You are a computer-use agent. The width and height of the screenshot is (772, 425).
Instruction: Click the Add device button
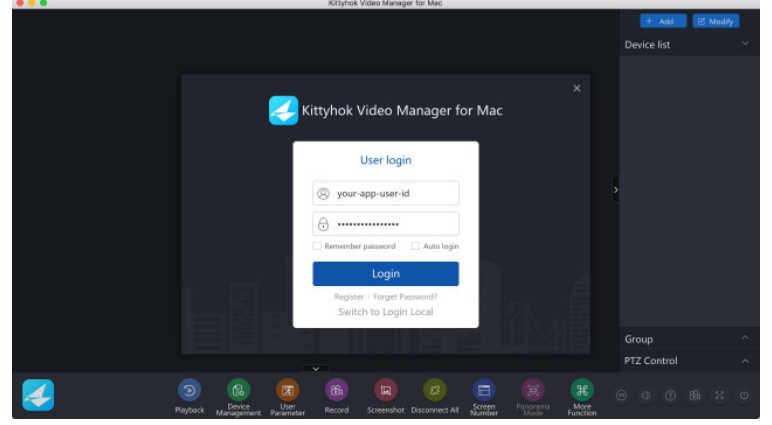[663, 21]
